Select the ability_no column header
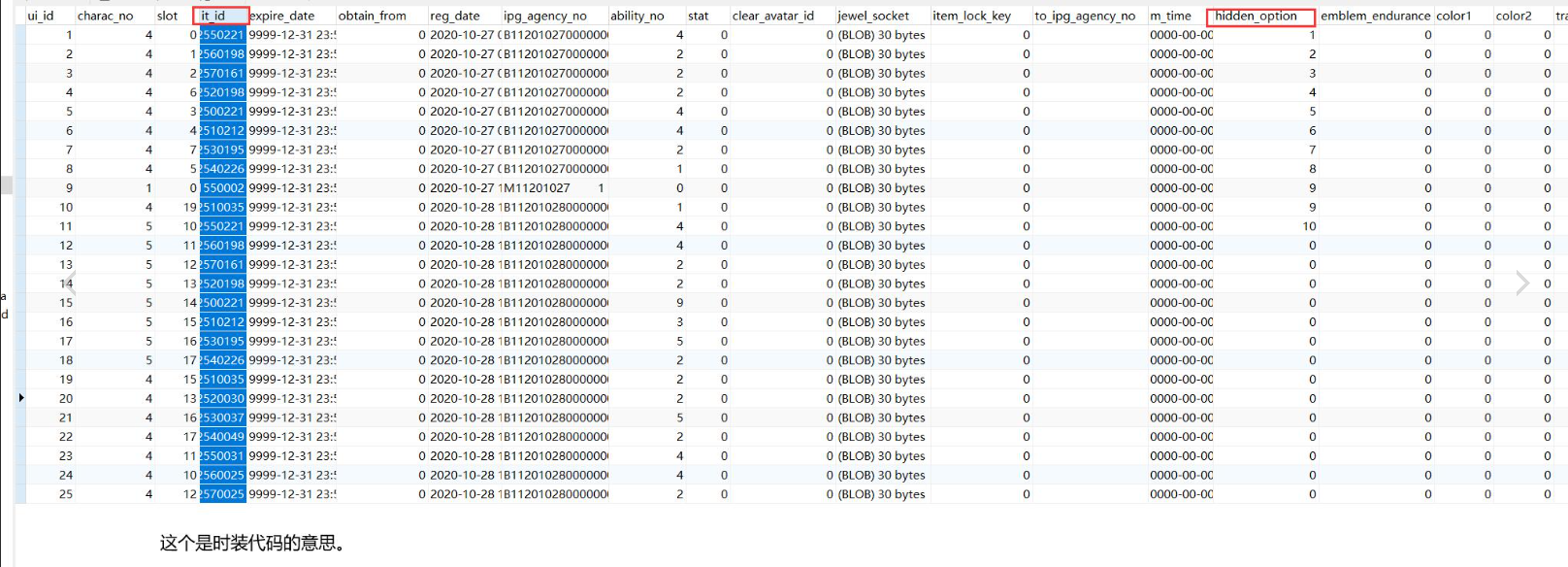1568x567 pixels. point(637,16)
